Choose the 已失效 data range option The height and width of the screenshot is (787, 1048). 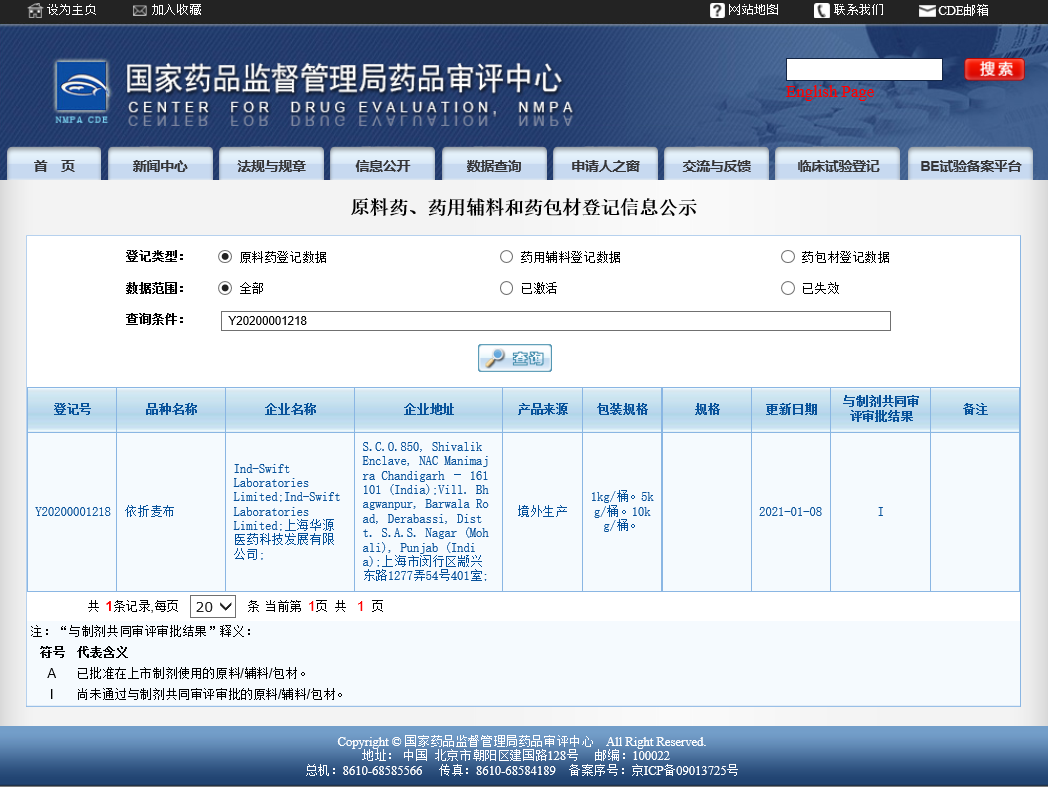788,288
